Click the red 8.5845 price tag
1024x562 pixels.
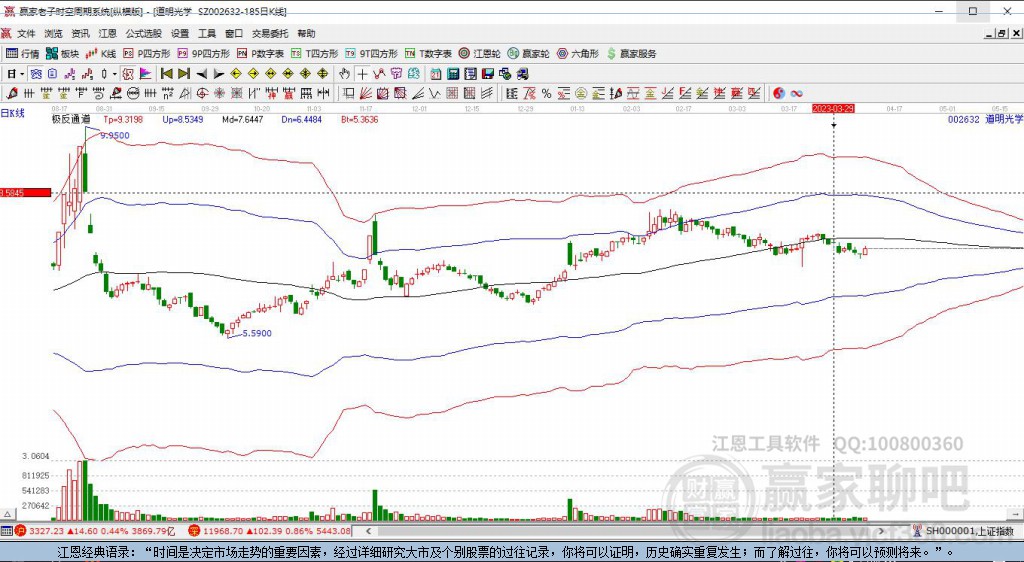[x=25, y=193]
